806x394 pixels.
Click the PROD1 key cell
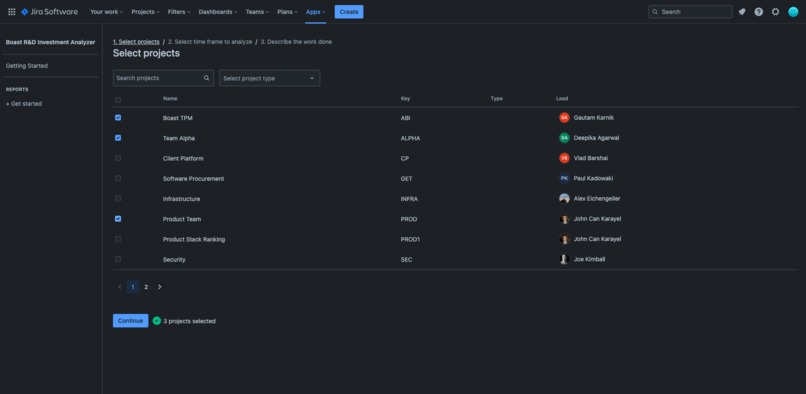click(410, 239)
